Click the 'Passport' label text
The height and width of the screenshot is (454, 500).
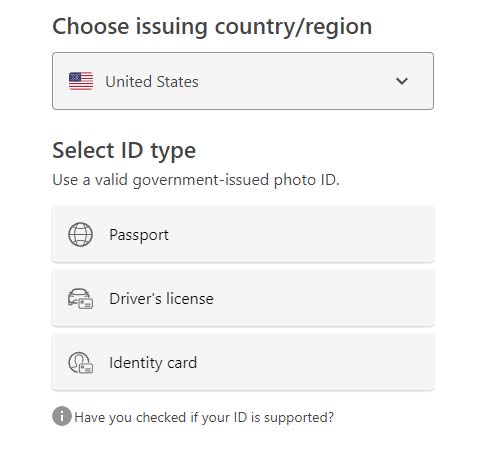tap(139, 235)
